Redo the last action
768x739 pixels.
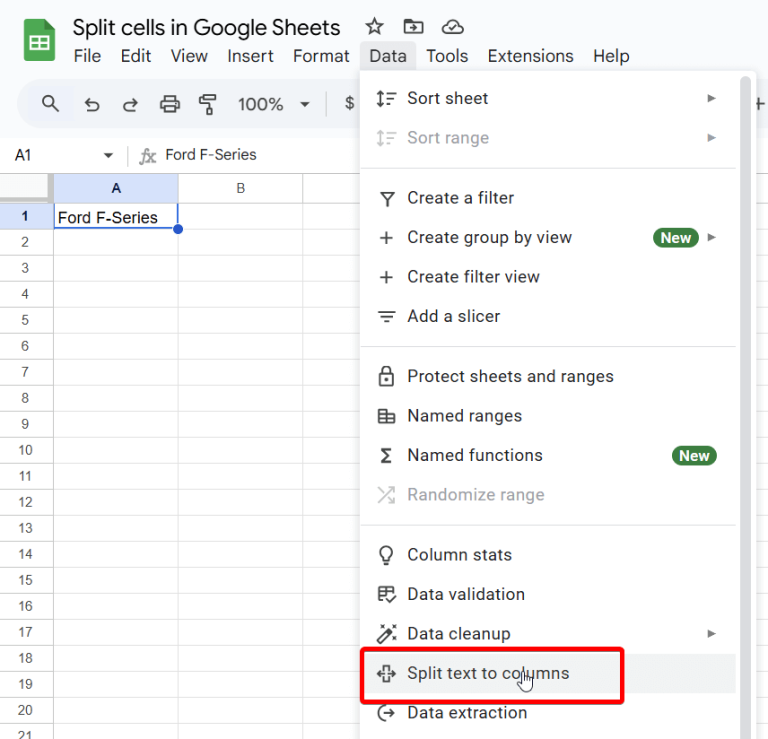(130, 104)
